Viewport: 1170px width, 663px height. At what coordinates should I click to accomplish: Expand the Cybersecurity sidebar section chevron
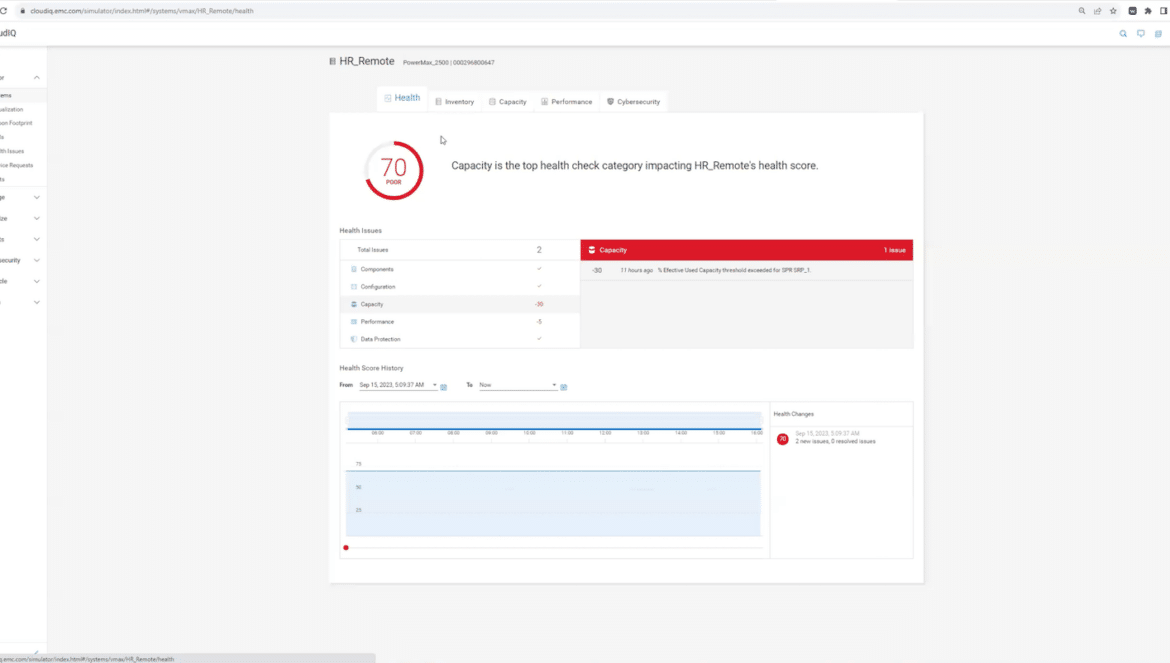(x=37, y=260)
